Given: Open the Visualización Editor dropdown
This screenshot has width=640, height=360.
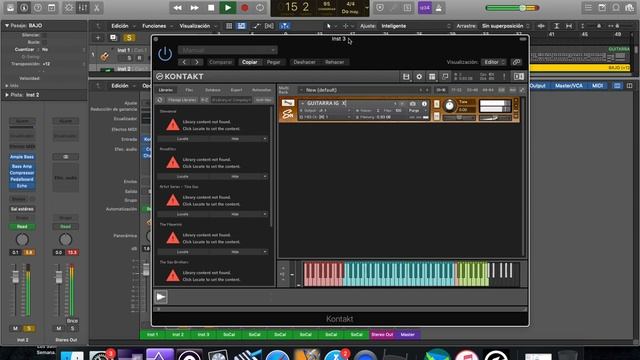Looking at the screenshot, I should [x=493, y=62].
